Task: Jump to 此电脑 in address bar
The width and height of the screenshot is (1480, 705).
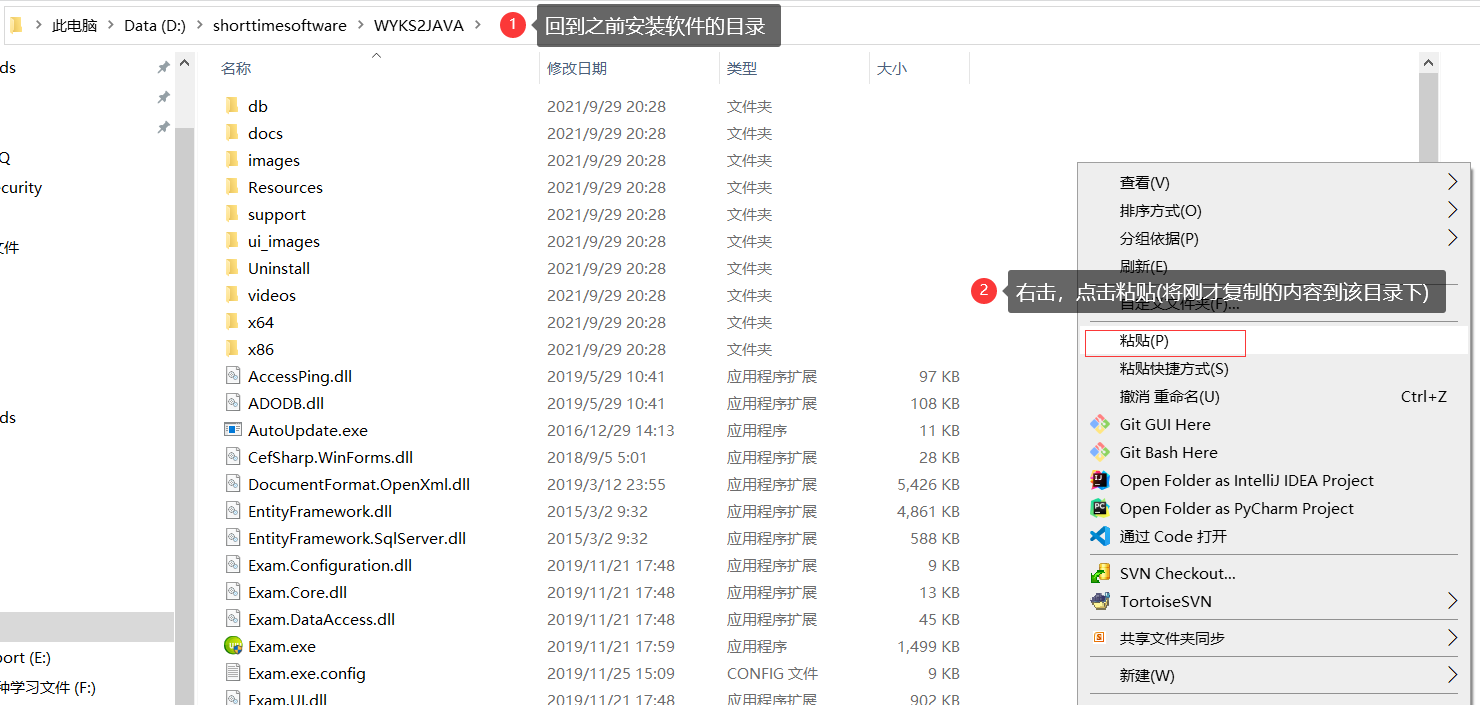Action: click(x=75, y=25)
